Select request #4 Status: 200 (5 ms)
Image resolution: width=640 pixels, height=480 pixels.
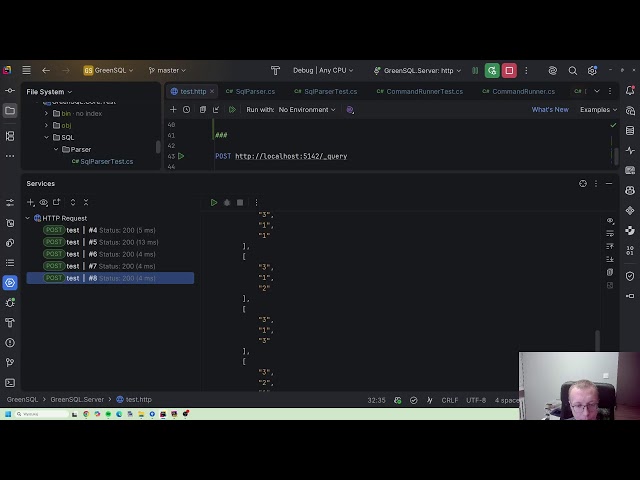click(x=110, y=230)
